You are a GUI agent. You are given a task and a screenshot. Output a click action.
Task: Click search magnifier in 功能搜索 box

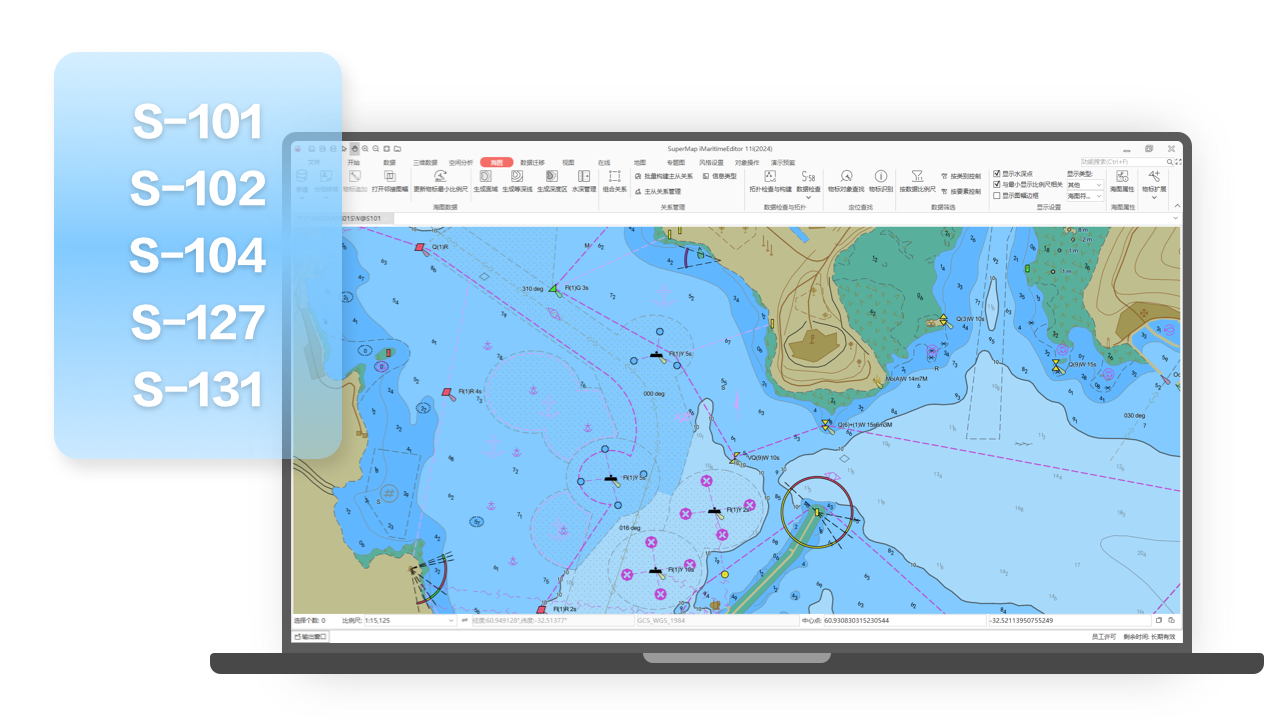click(x=1169, y=162)
